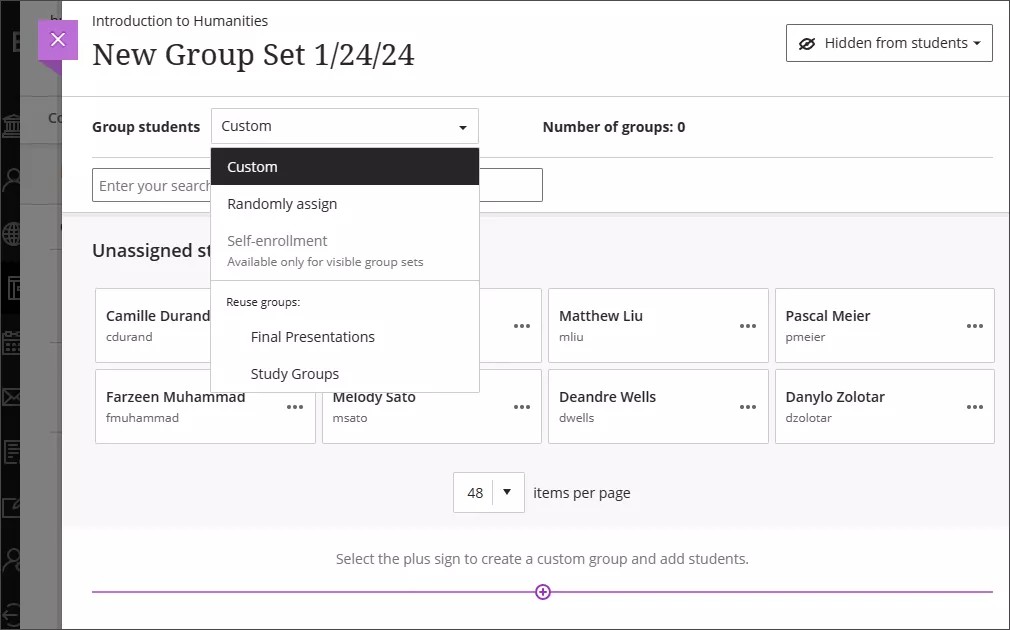Open the calendar icon in the sidebar
1010x630 pixels.
point(12,342)
